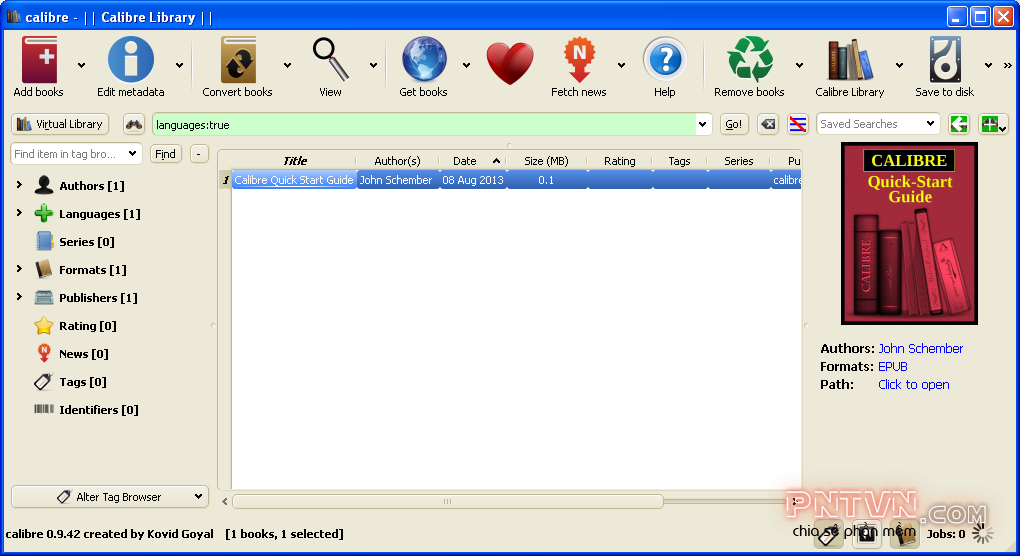This screenshot has height=556, width=1020.
Task: Select Series in the tag browser
Action: coord(87,242)
